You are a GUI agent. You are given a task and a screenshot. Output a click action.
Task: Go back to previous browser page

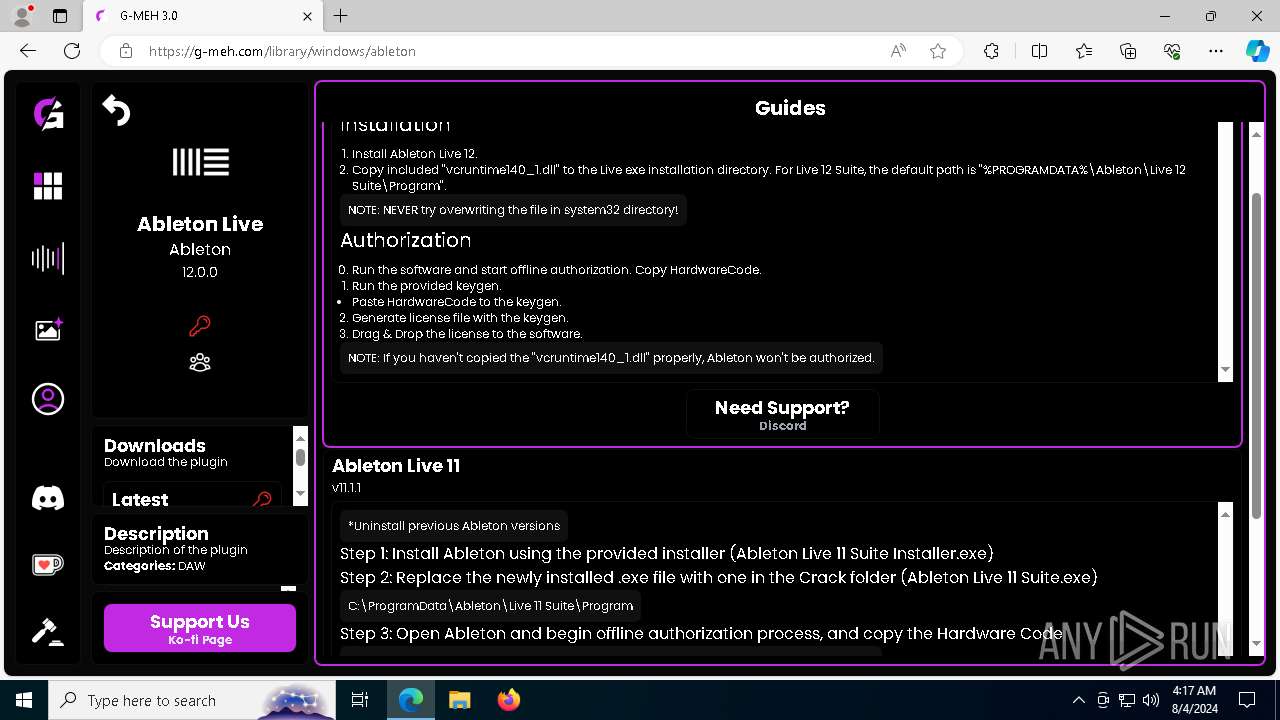tap(28, 51)
